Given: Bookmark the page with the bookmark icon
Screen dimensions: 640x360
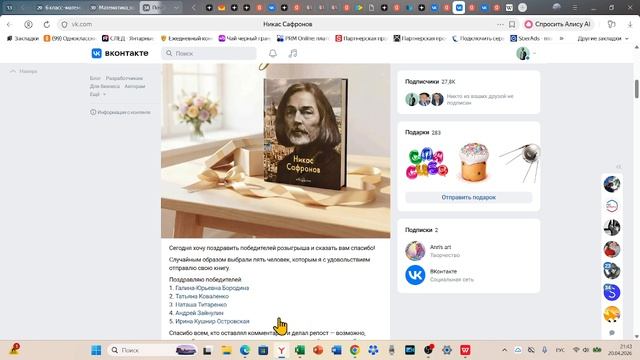Looking at the screenshot, I should tap(512, 24).
